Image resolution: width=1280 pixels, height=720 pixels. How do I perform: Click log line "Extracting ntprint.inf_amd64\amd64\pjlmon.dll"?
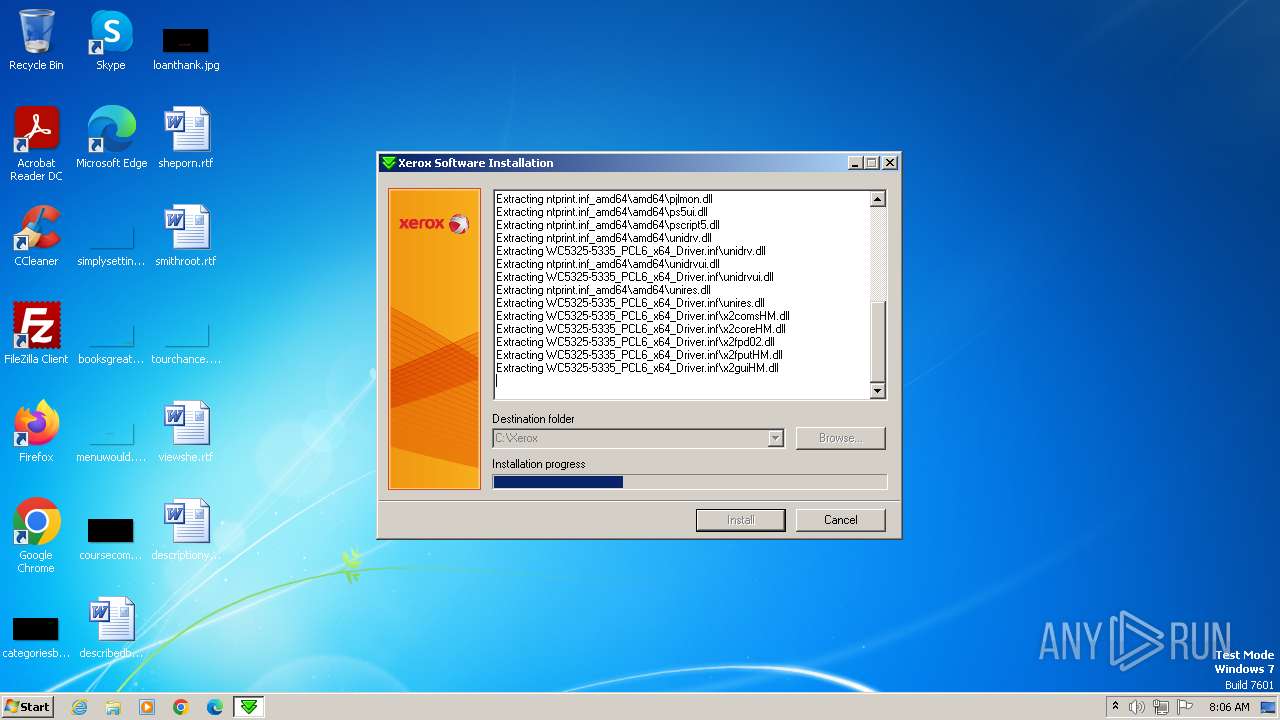604,199
